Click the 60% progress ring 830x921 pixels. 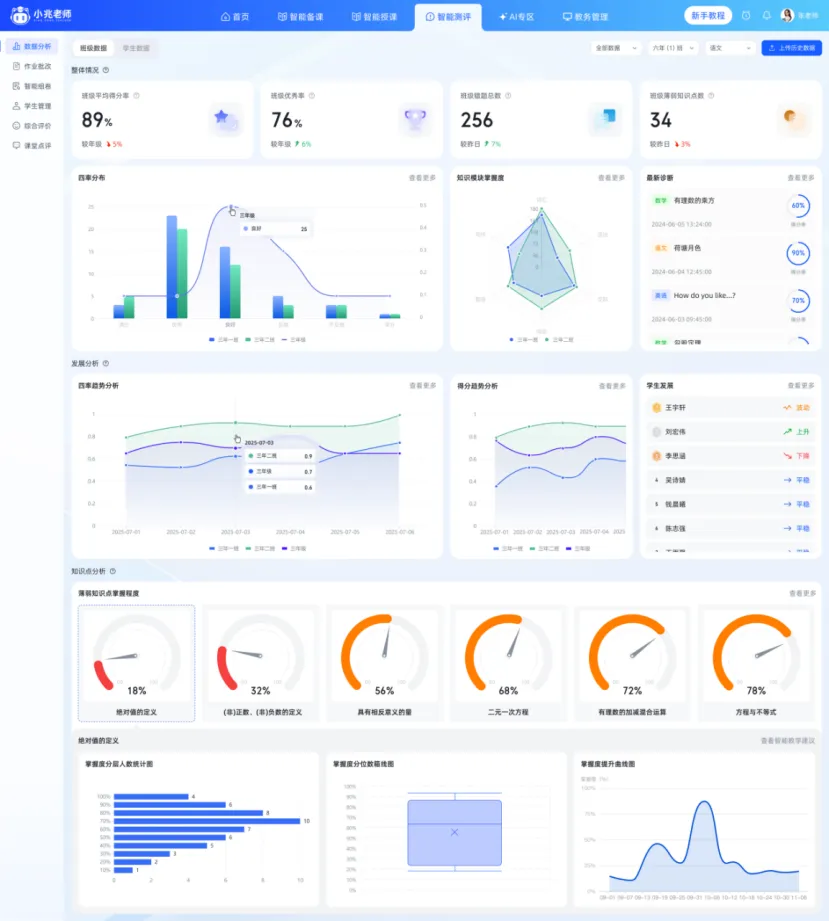798,206
